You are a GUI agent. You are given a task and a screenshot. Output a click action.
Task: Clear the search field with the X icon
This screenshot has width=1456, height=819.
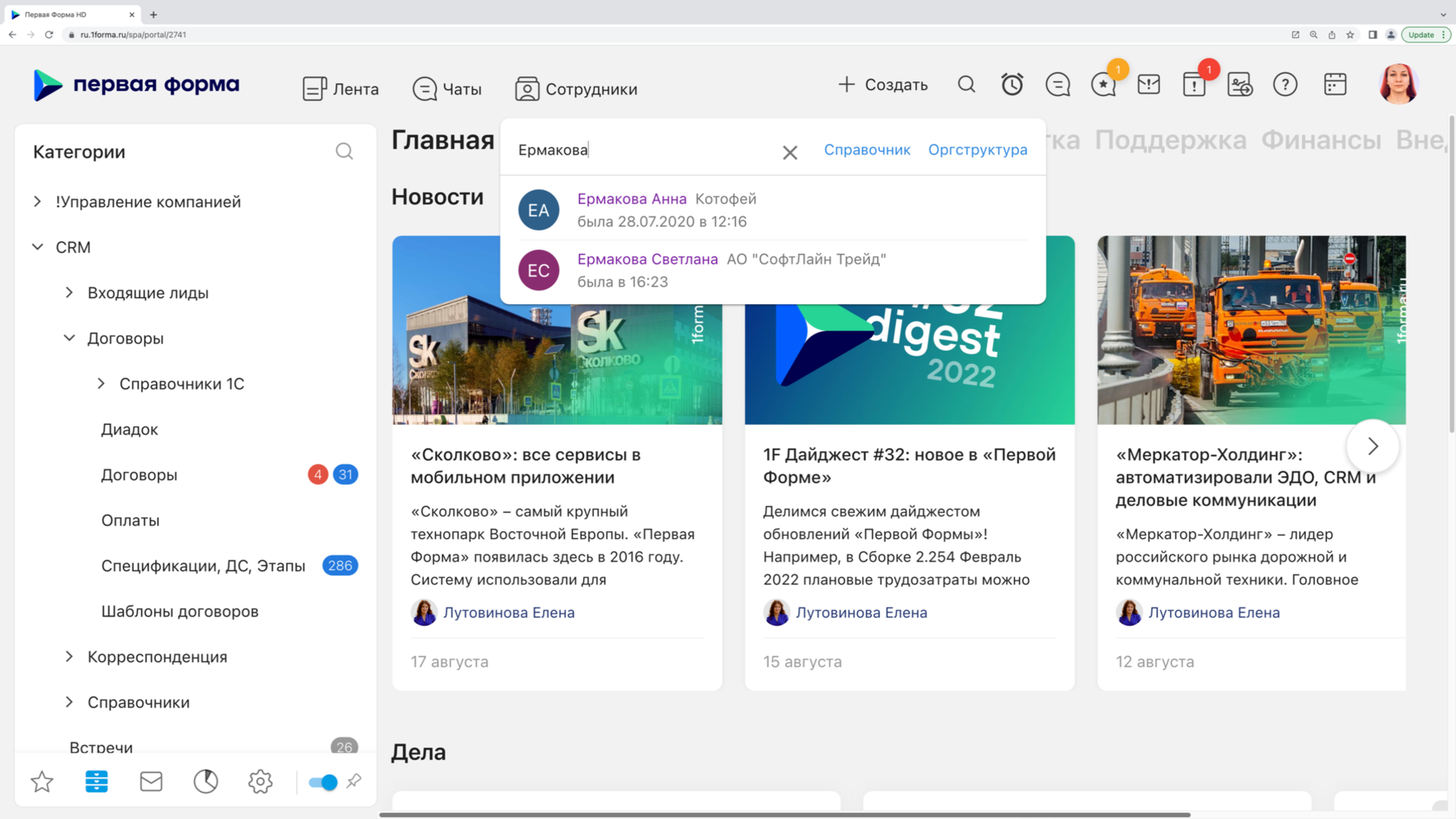790,153
